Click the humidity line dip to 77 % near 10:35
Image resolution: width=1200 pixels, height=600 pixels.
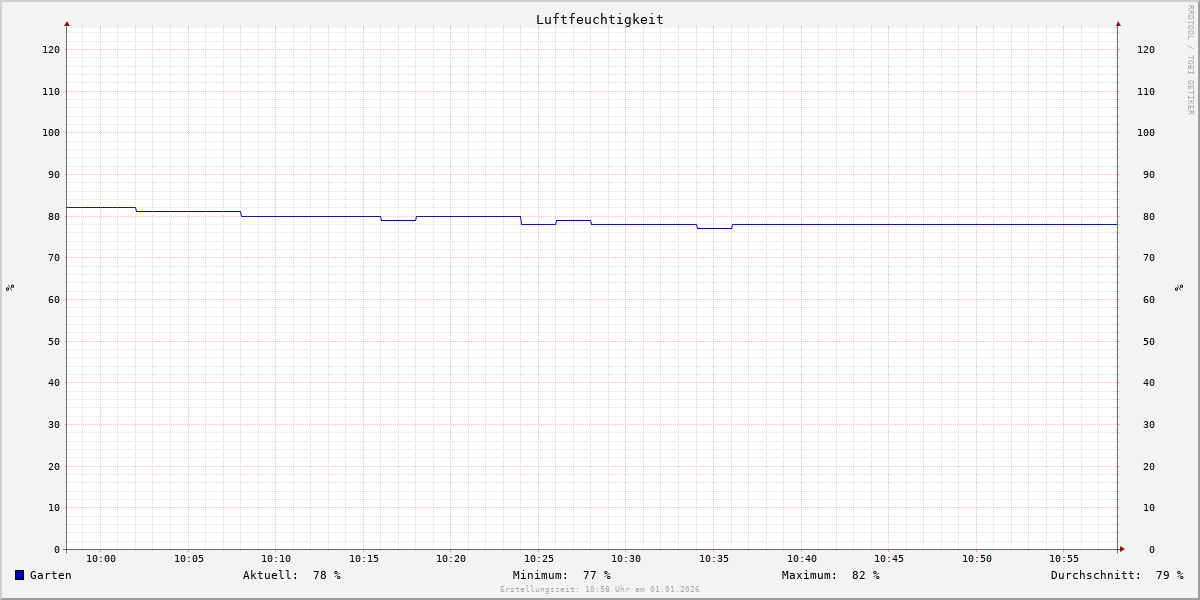click(x=714, y=228)
